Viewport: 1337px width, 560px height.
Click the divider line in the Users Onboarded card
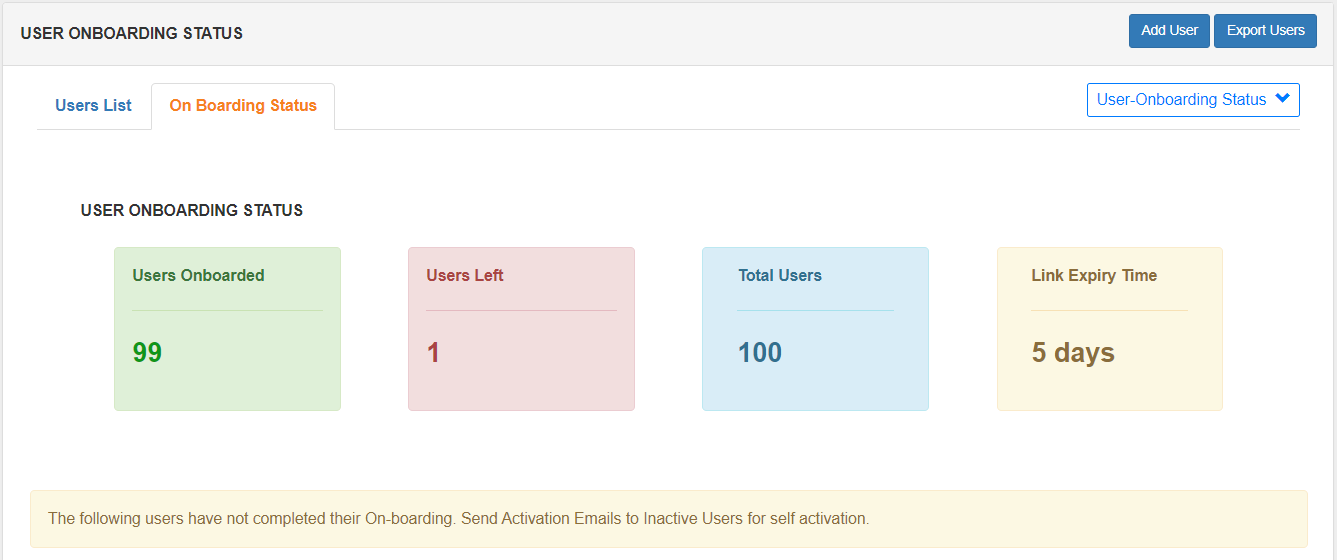tap(227, 310)
